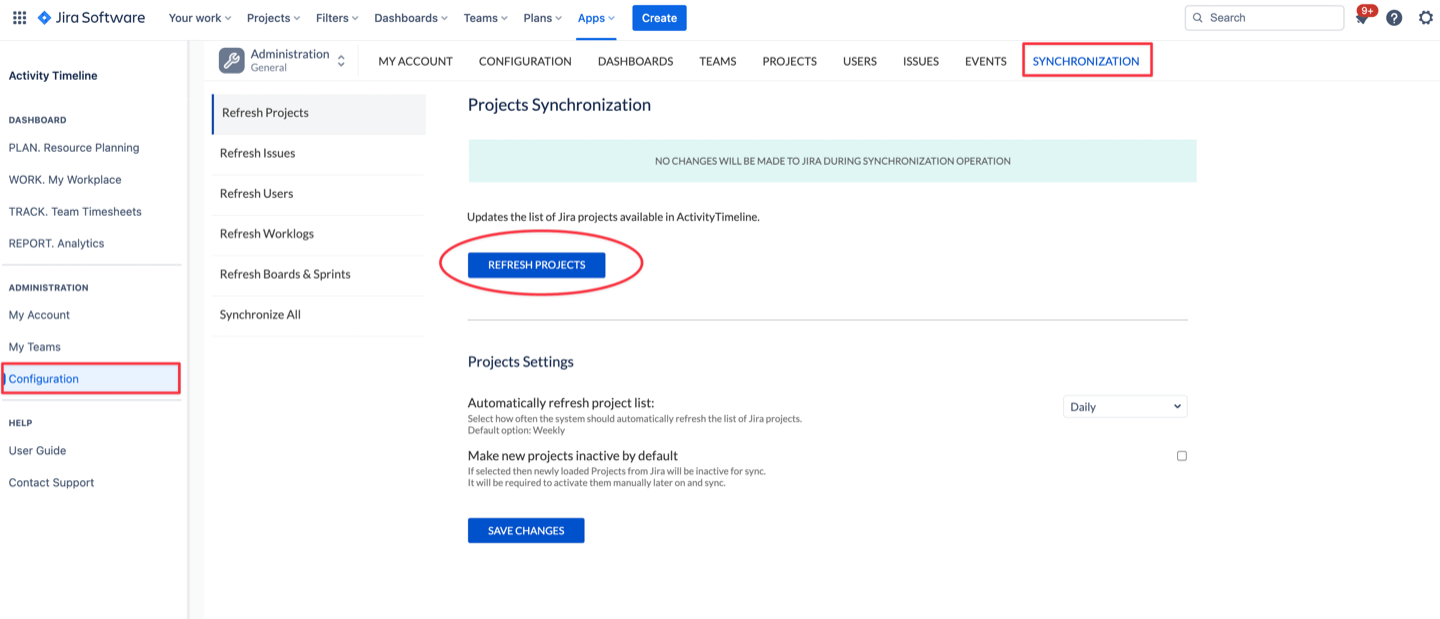This screenshot has width=1440, height=619.
Task: Expand the Projects menu in top bar
Action: (274, 18)
